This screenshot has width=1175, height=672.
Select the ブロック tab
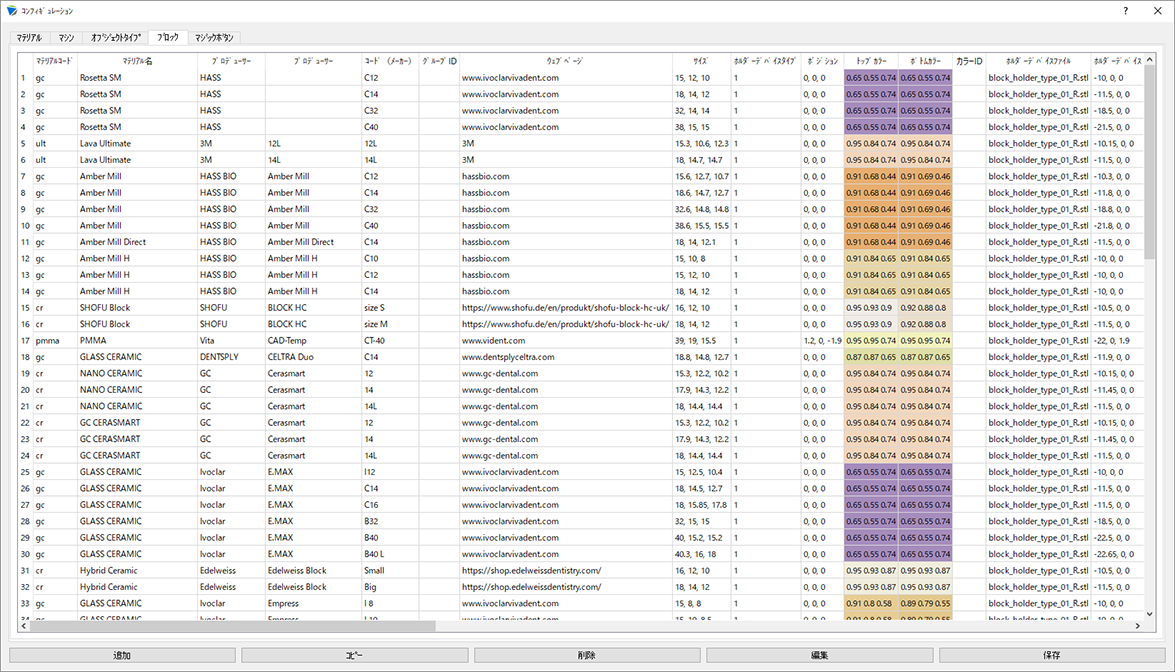point(168,37)
